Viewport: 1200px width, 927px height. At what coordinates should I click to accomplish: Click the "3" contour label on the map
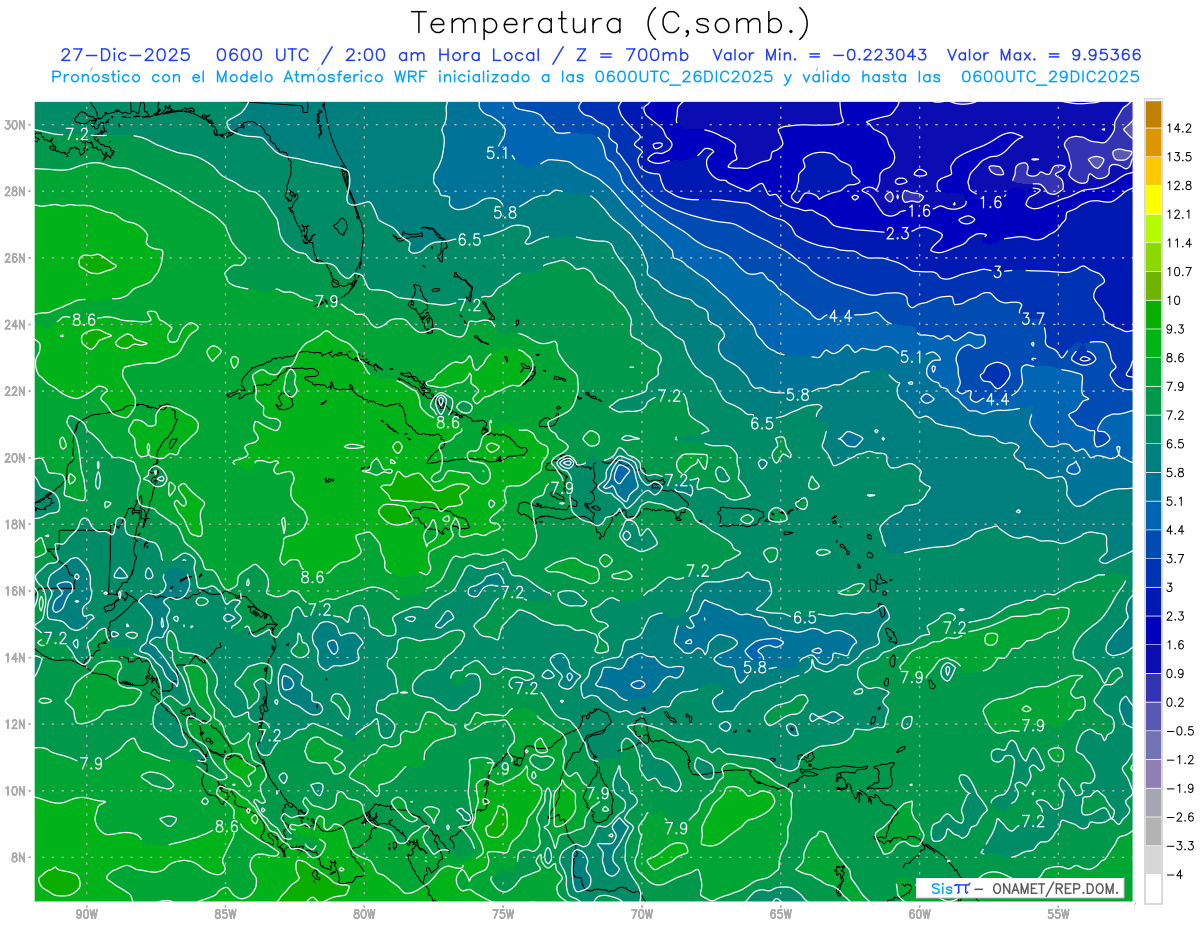pyautogui.click(x=998, y=272)
